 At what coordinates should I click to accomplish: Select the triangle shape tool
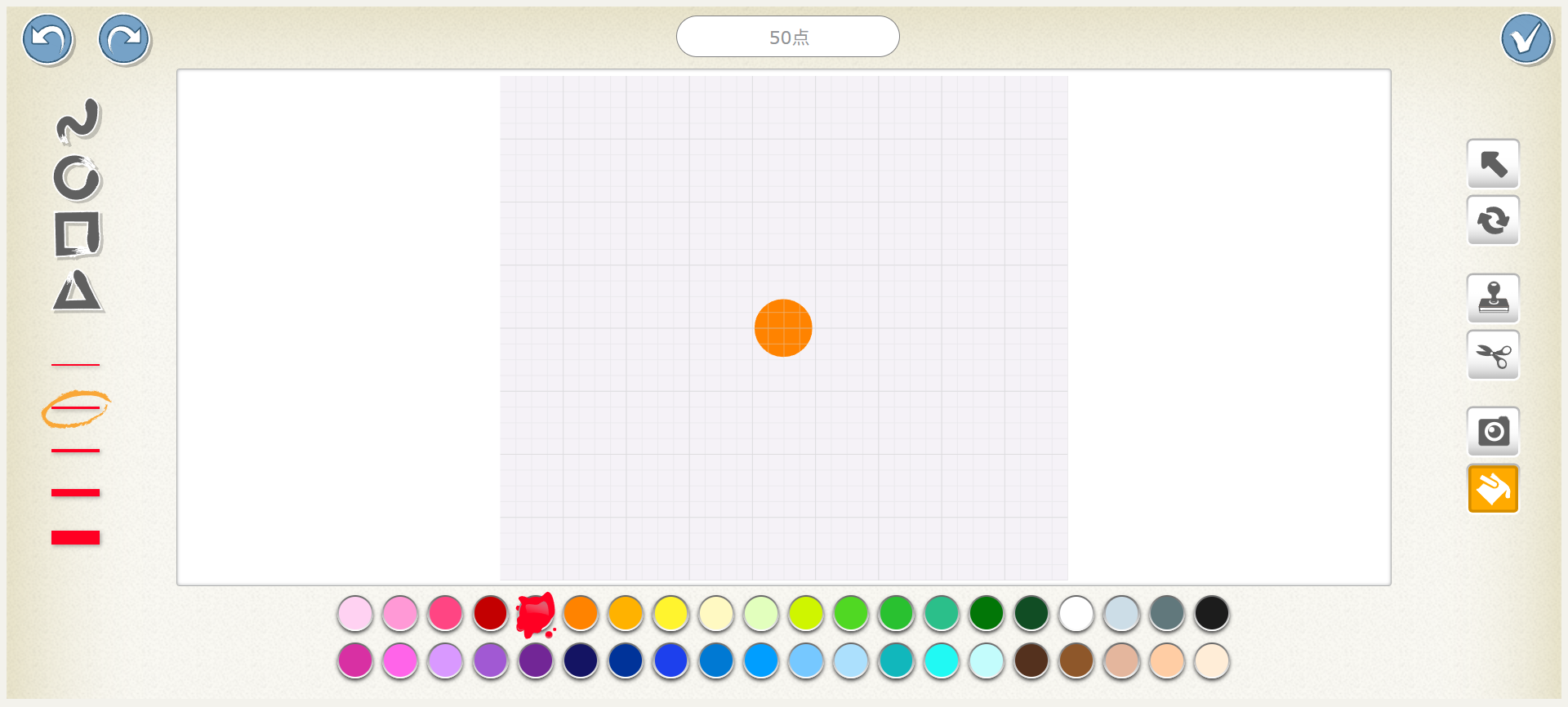tap(78, 291)
